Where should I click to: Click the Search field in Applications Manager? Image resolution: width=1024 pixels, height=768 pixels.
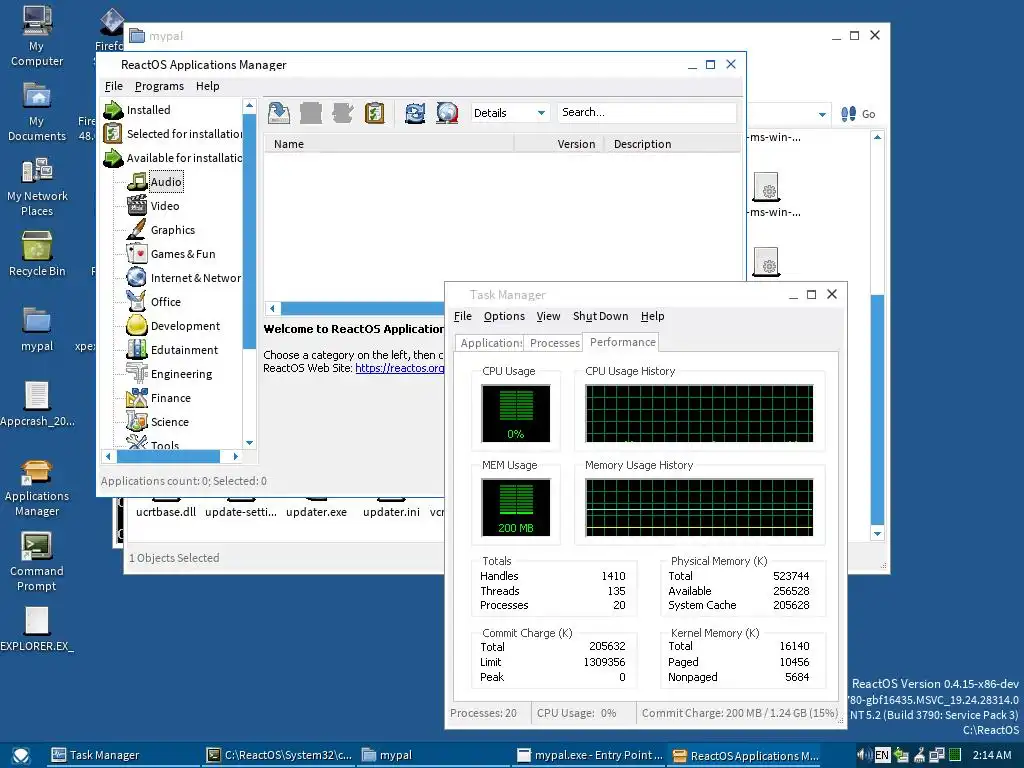point(647,112)
